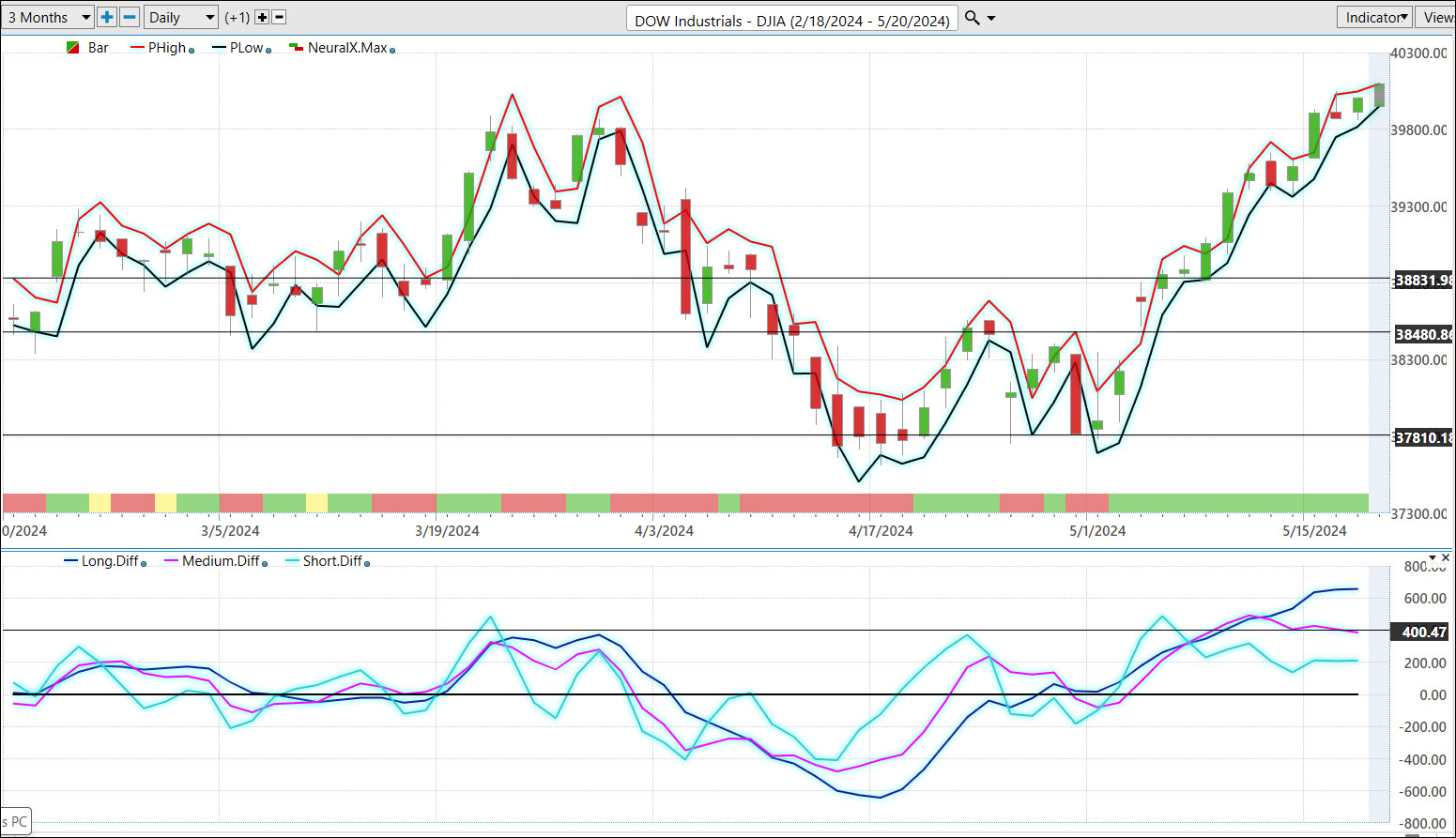
Task: Click the black plus forecast offset button
Action: click(x=262, y=17)
